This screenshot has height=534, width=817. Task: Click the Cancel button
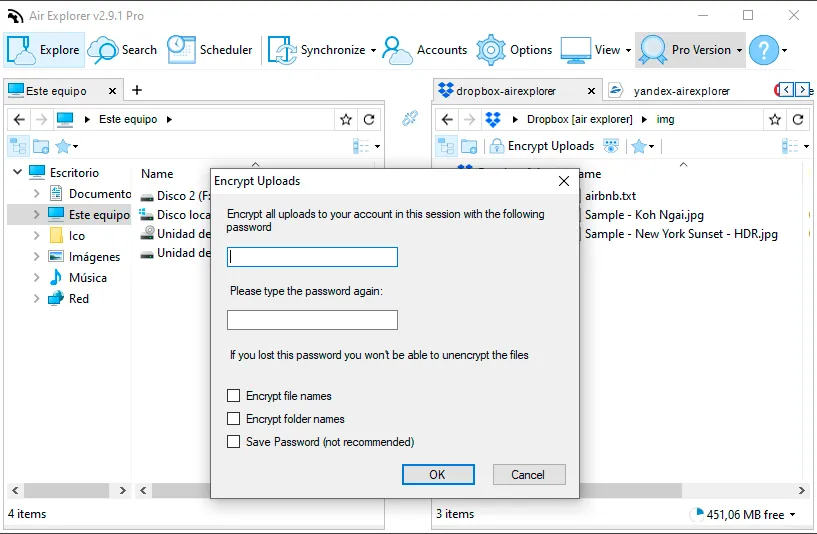(x=529, y=475)
